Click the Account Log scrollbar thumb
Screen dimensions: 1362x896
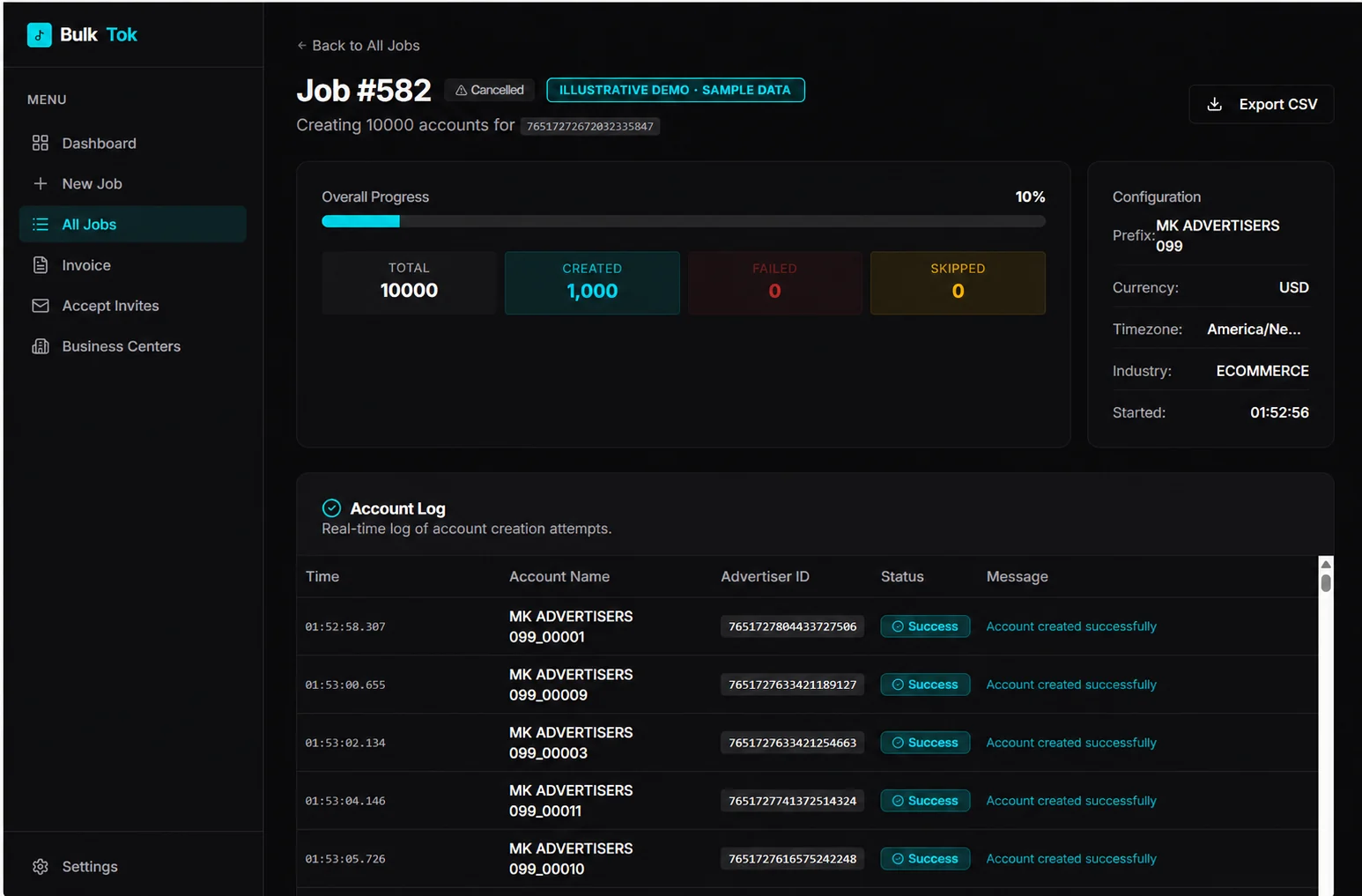click(x=1325, y=582)
